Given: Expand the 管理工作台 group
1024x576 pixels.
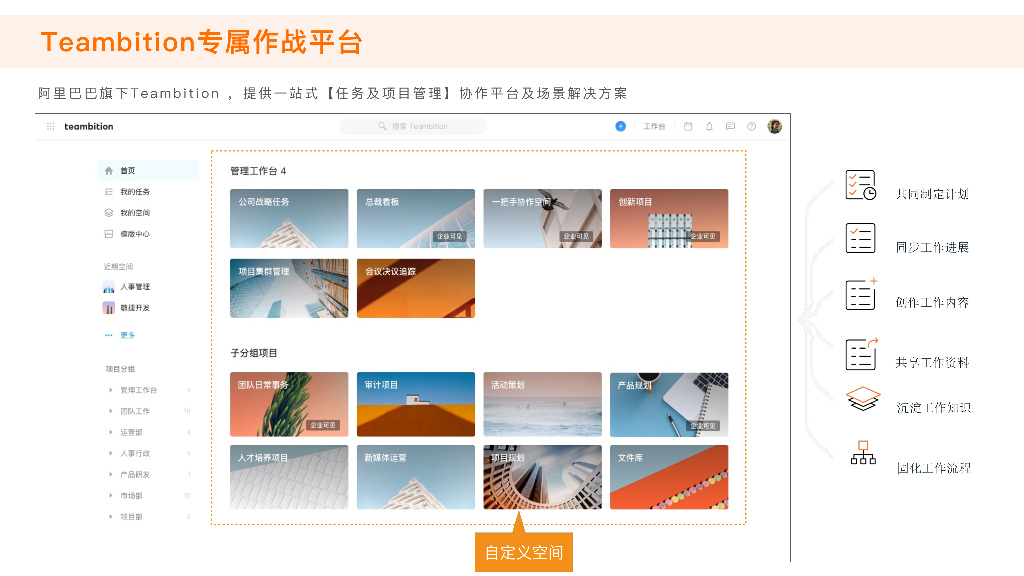Looking at the screenshot, I should coord(110,390).
